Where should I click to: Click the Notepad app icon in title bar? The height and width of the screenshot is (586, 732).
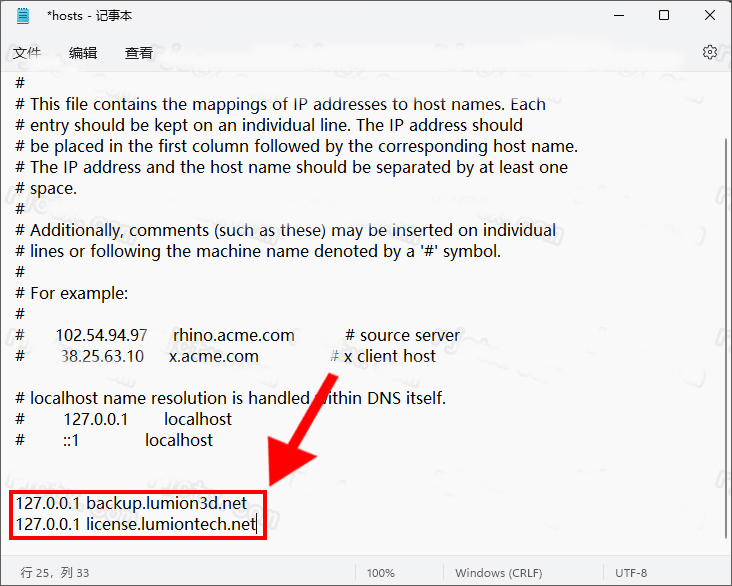pyautogui.click(x=22, y=16)
